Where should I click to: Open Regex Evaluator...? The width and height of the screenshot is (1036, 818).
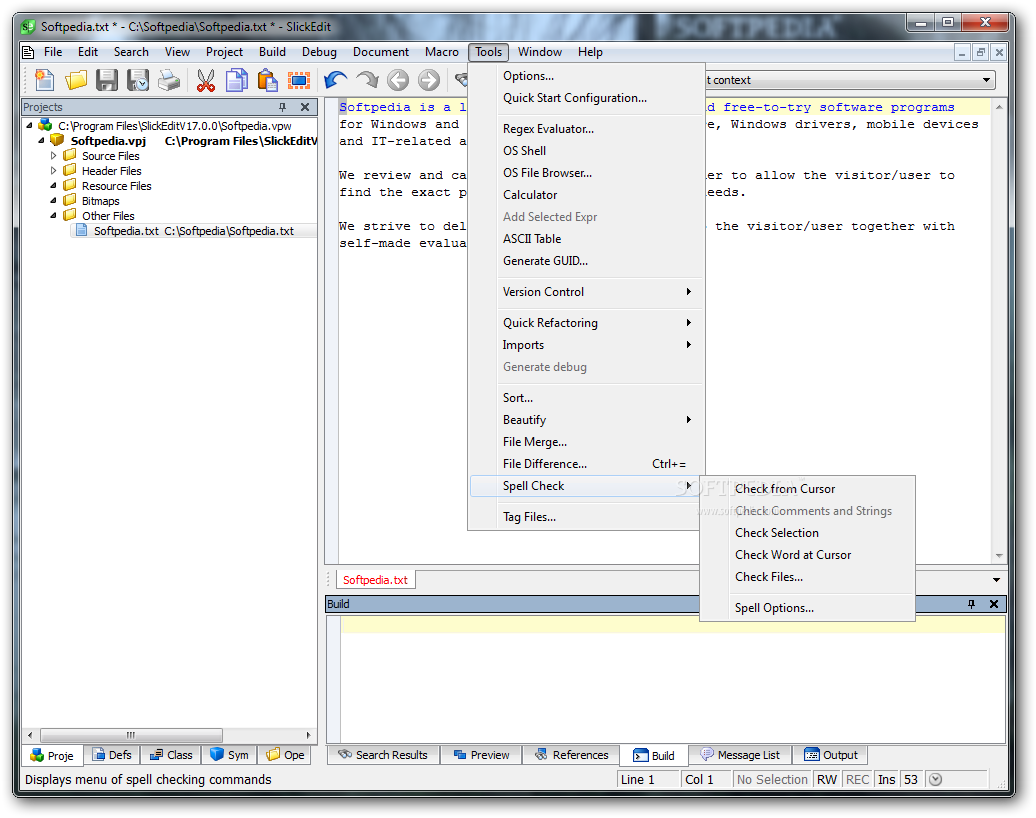587,129
